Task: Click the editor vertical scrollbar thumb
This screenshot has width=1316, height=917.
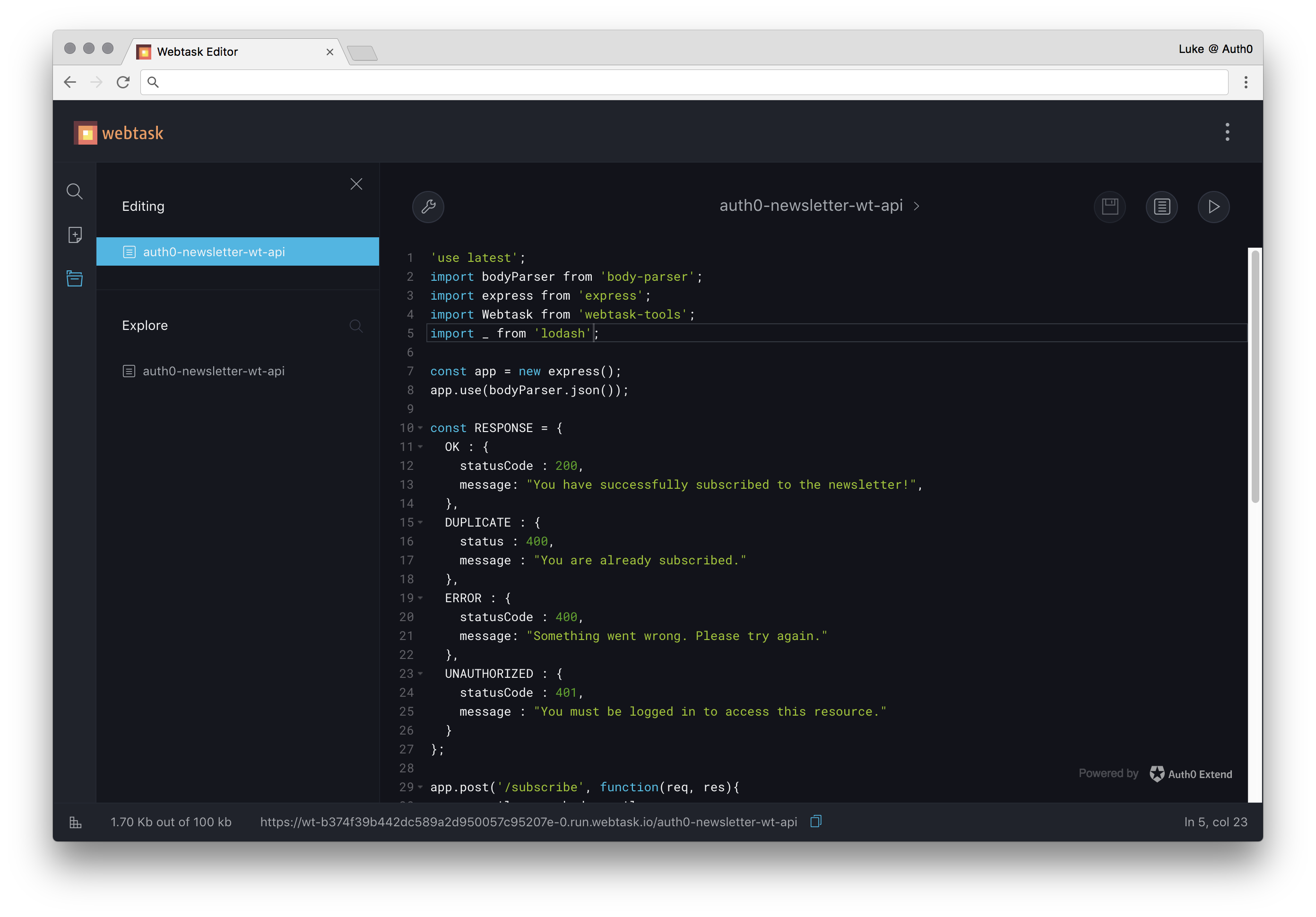Action: [1255, 377]
